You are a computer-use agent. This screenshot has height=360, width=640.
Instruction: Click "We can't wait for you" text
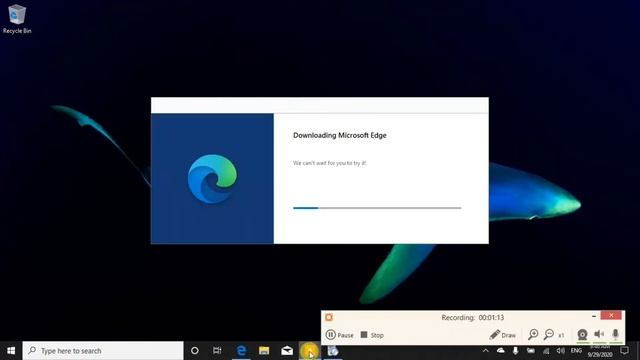pyautogui.click(x=330, y=163)
